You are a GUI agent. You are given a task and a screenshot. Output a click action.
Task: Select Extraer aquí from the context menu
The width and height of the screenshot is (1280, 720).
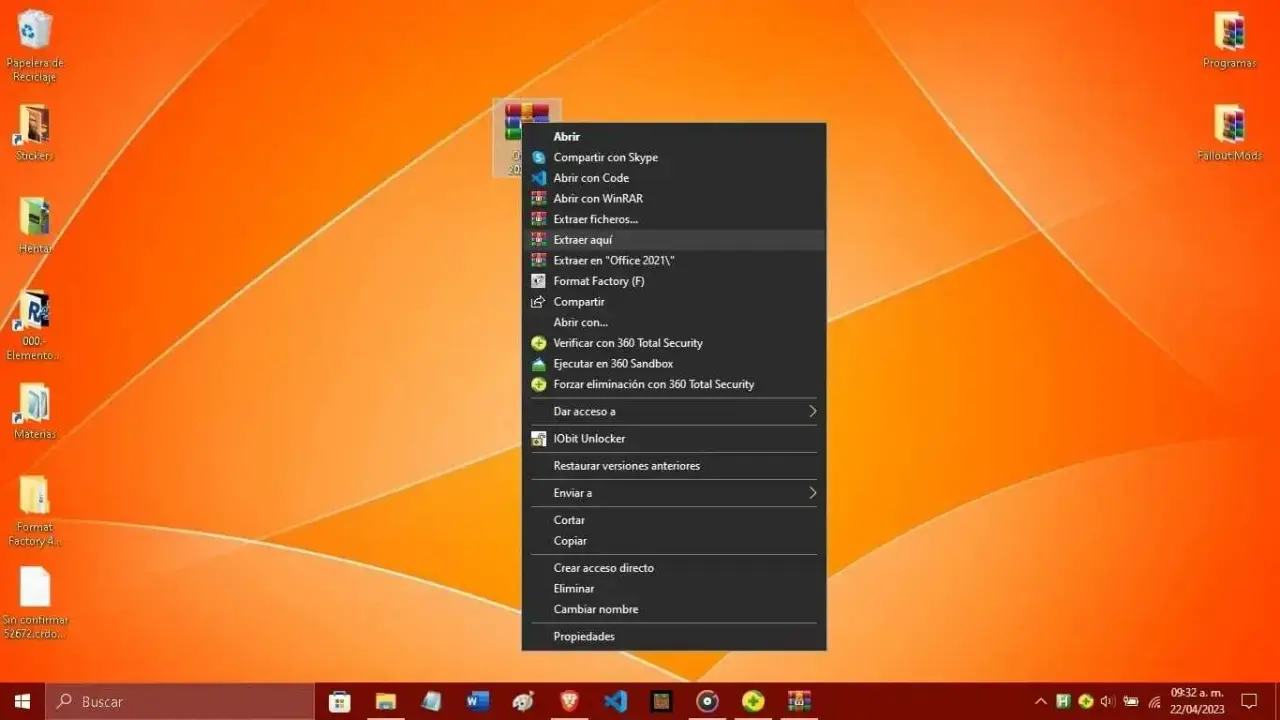pyautogui.click(x=583, y=239)
